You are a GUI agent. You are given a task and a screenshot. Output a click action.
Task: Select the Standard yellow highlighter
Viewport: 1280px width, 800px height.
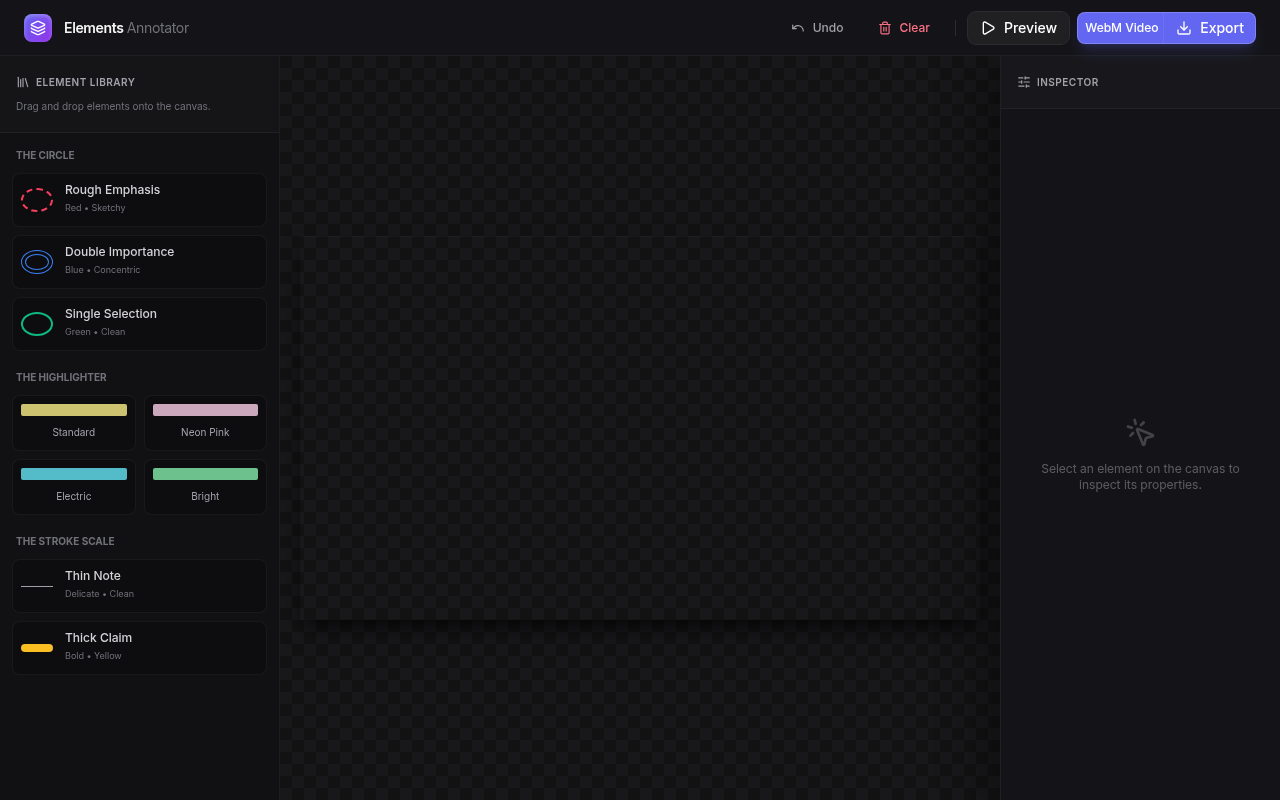74,422
